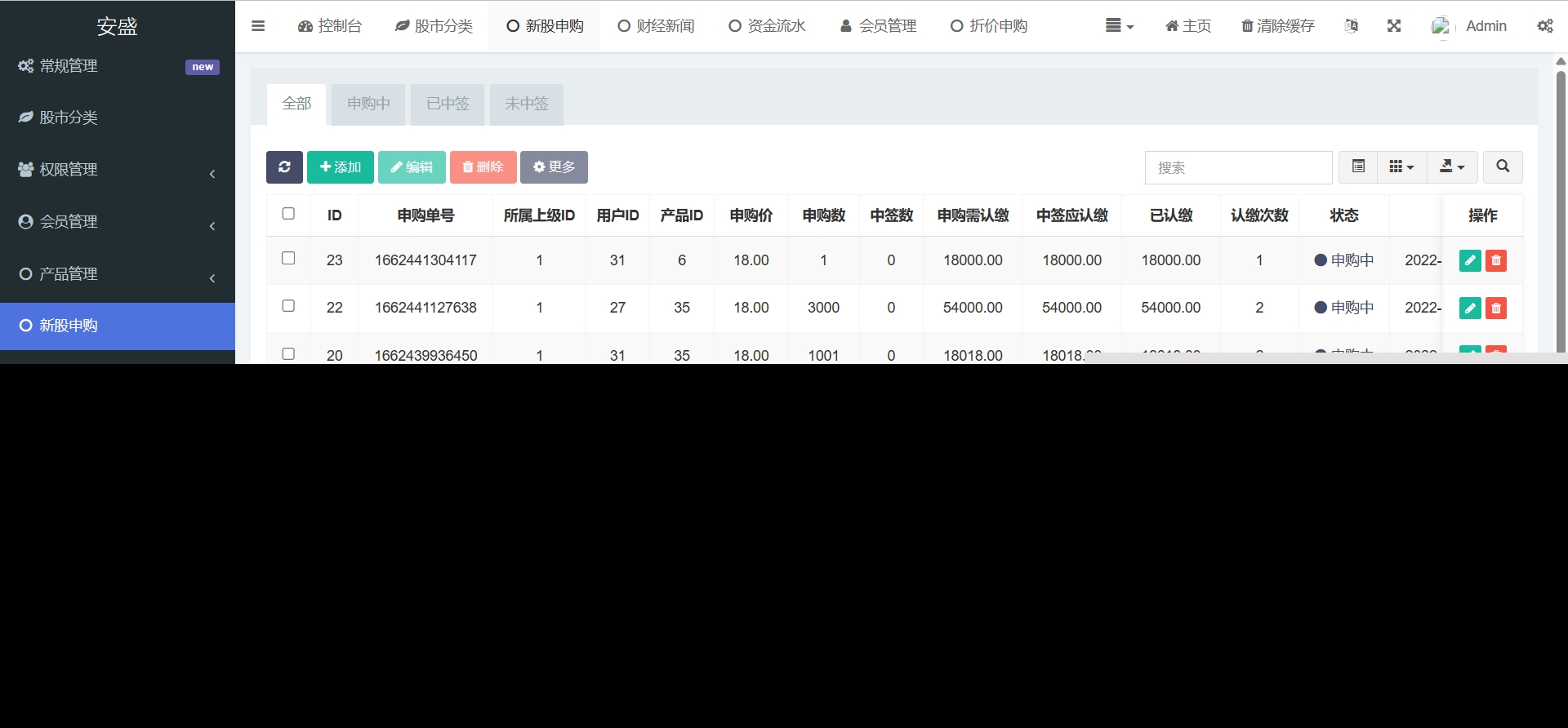
Task: Edit row 23 with green pencil icon
Action: click(x=1470, y=260)
